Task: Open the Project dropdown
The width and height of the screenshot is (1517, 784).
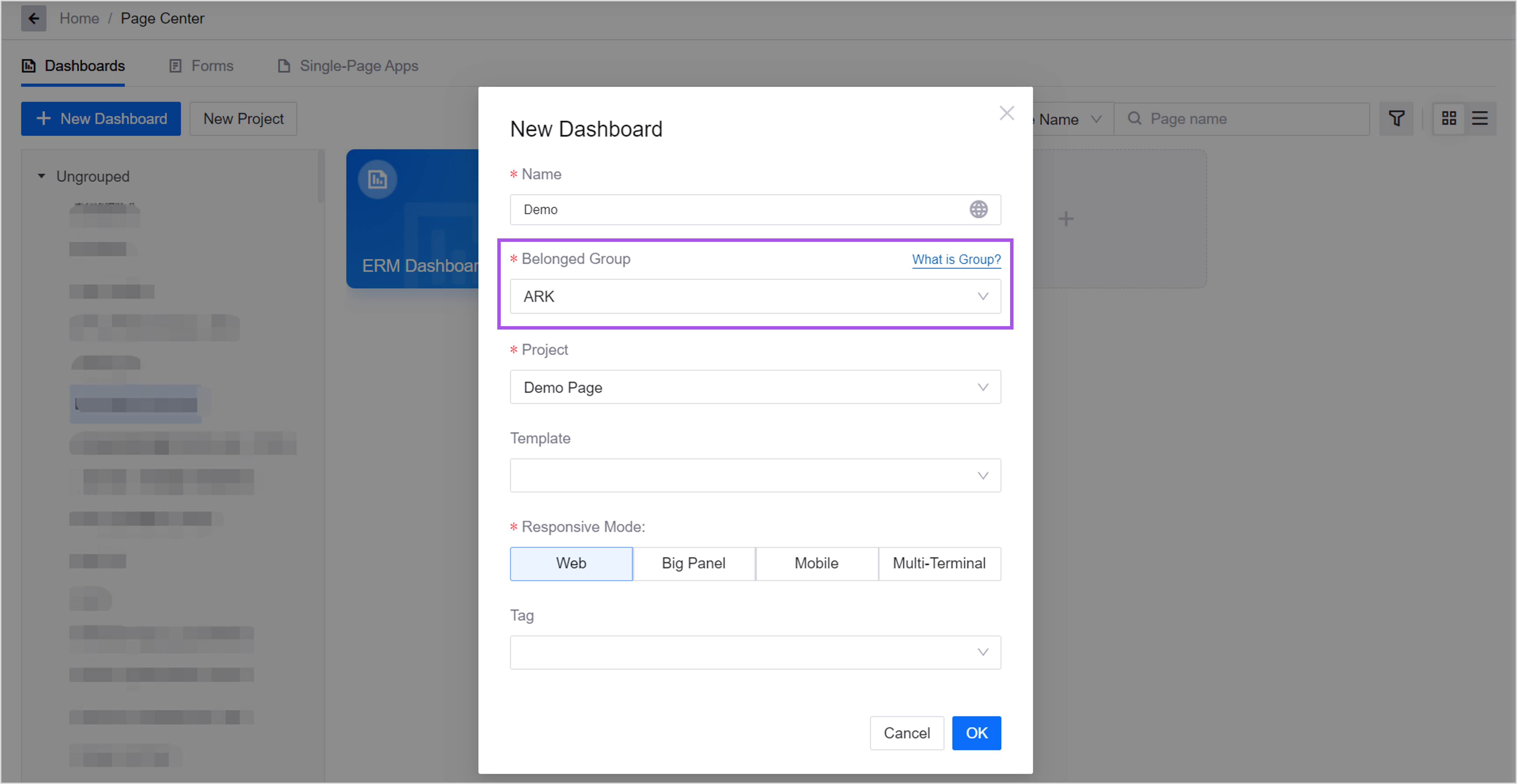Action: pos(755,387)
